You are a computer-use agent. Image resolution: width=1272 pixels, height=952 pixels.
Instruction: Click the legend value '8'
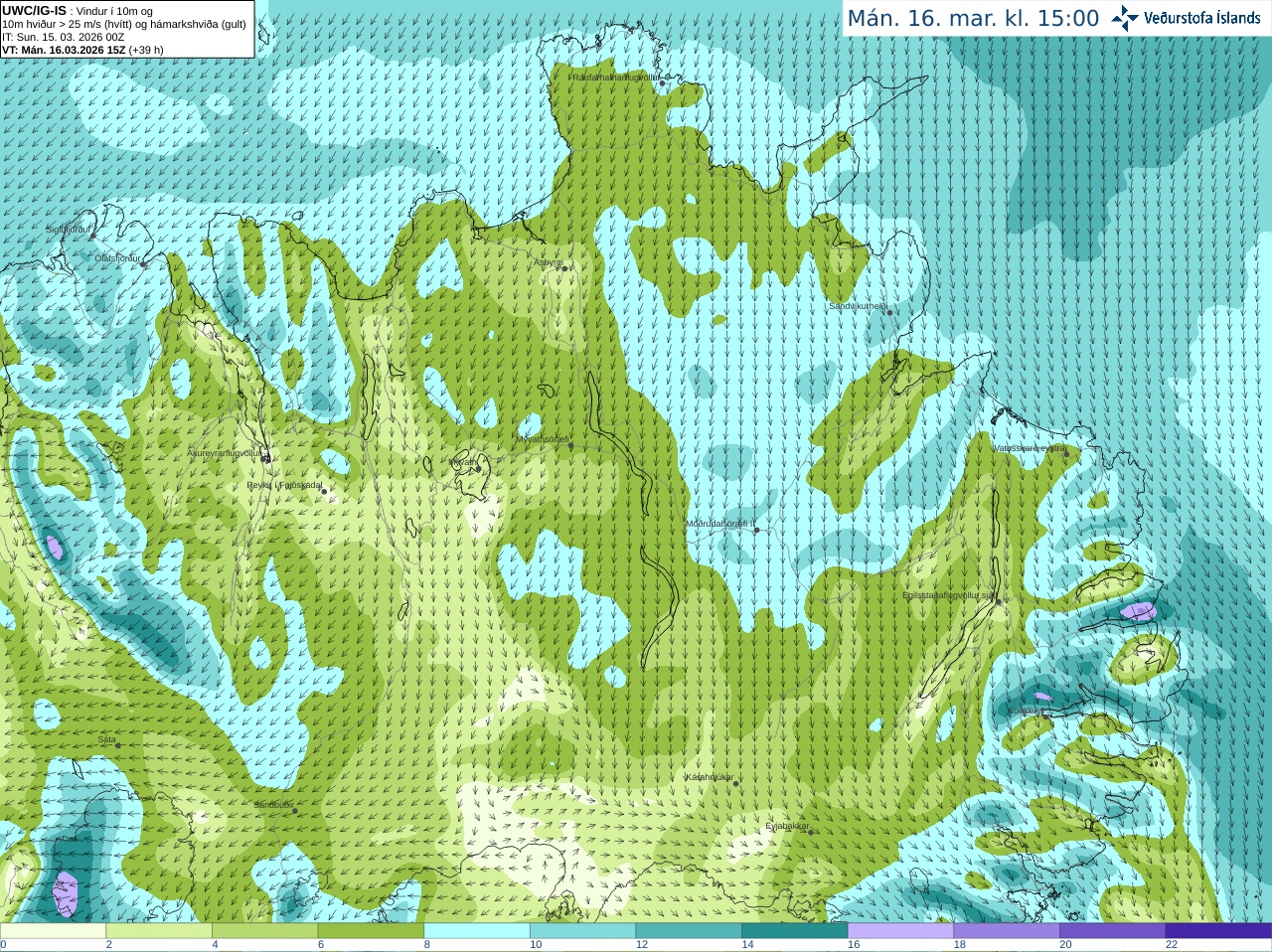427,945
